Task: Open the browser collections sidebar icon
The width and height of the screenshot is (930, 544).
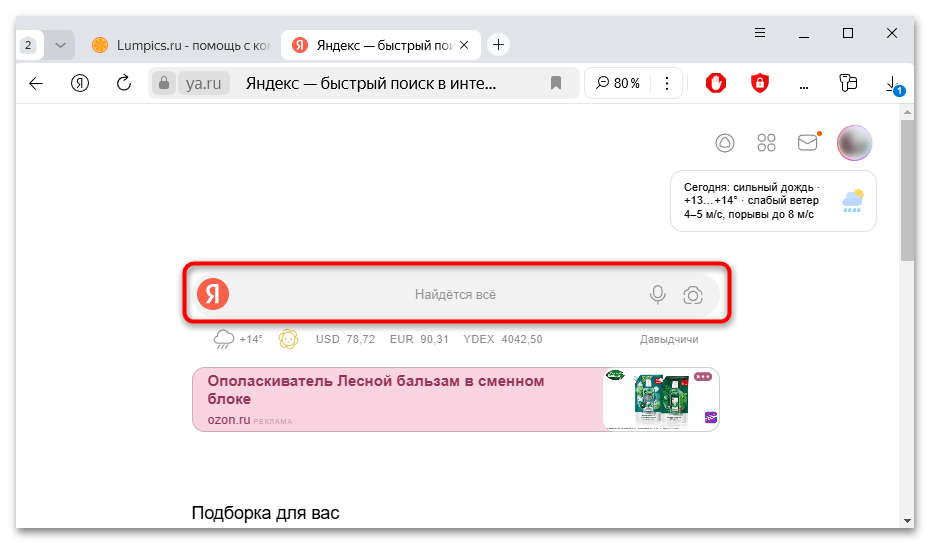Action: pyautogui.click(x=848, y=83)
